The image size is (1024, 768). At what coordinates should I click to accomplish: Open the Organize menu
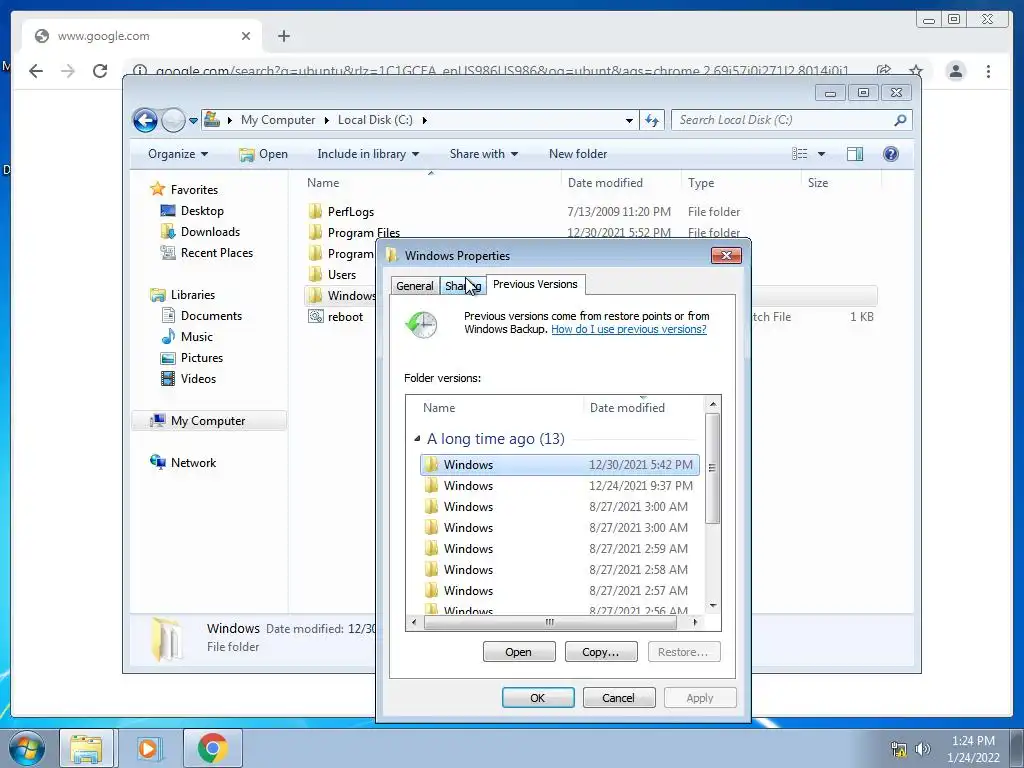[178, 154]
